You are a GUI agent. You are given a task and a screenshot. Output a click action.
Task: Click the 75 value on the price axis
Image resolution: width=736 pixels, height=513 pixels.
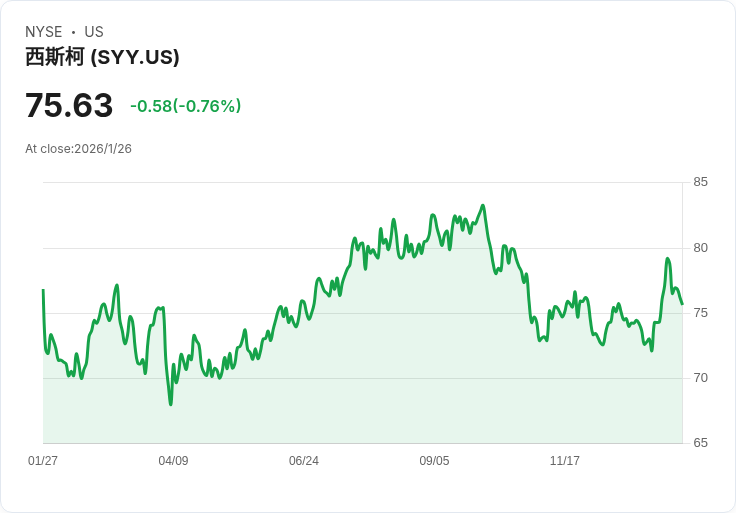tap(701, 313)
